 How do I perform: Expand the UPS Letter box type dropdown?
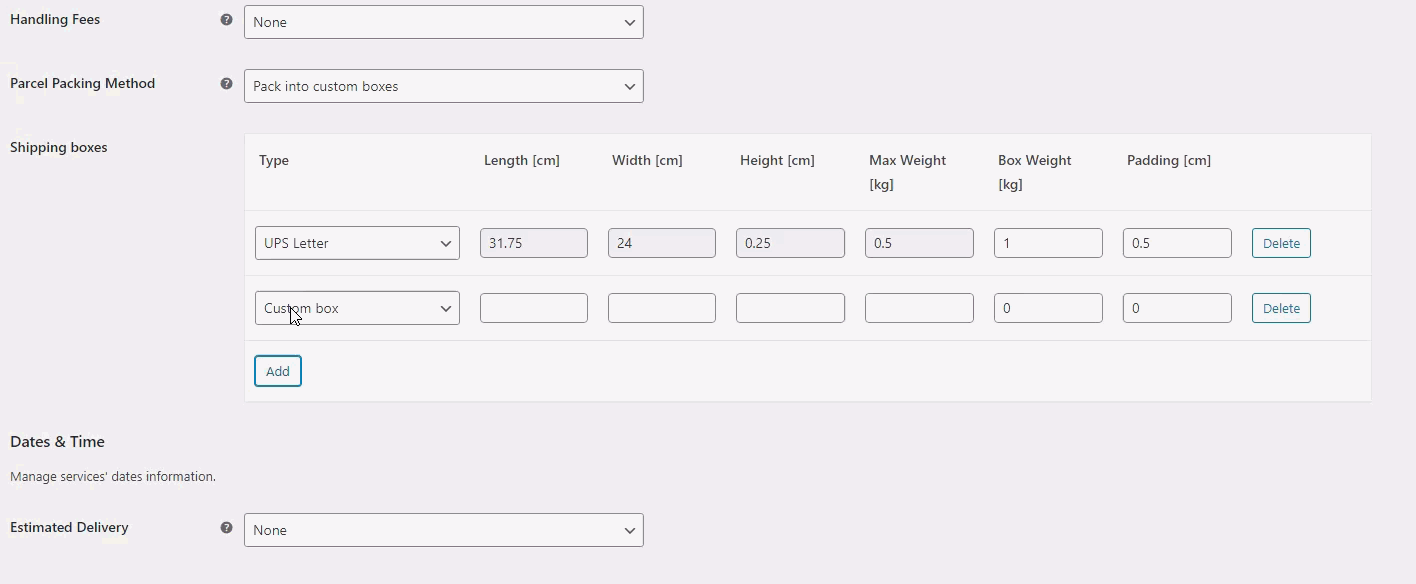357,243
